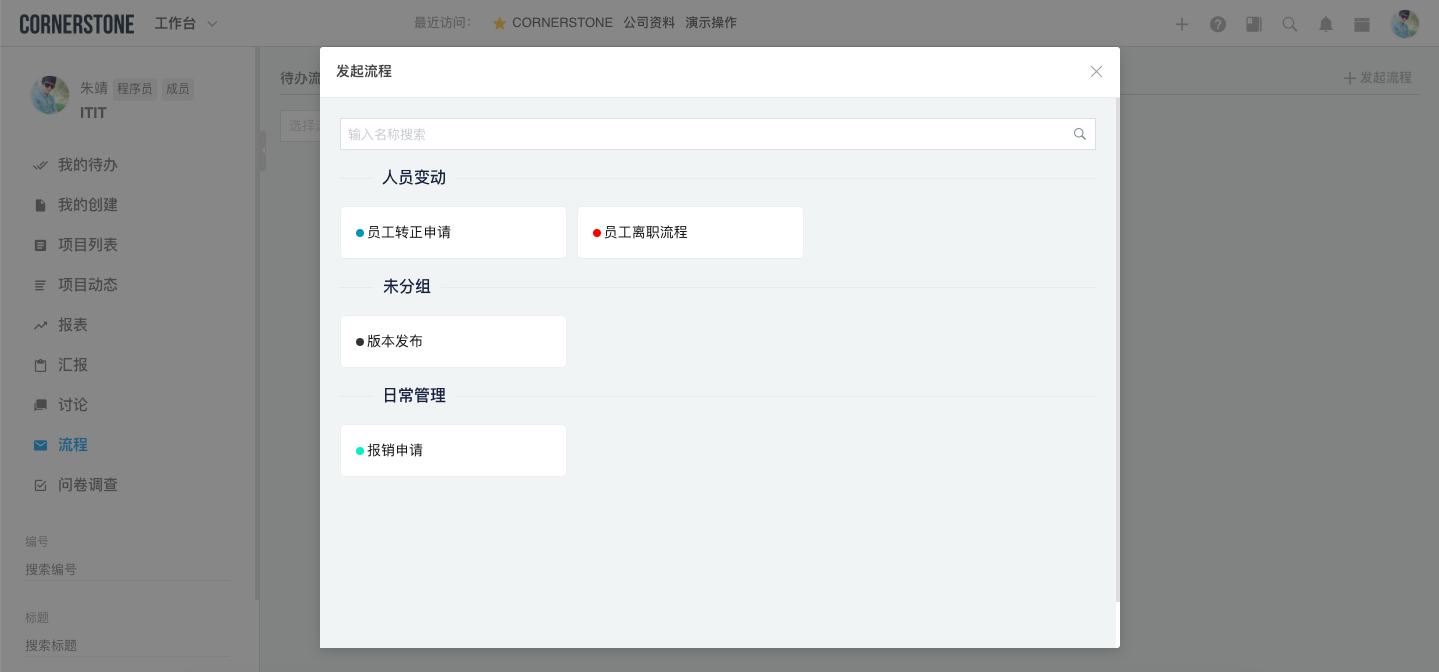Close the 发起流程 dialog
Viewport: 1439px width, 672px height.
tap(1096, 72)
